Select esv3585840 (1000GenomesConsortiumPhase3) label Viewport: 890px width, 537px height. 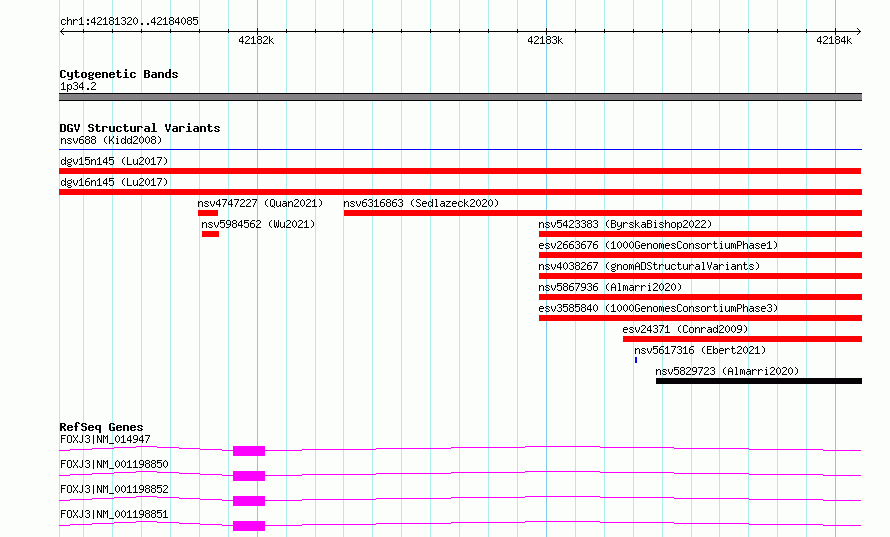pyautogui.click(x=658, y=308)
